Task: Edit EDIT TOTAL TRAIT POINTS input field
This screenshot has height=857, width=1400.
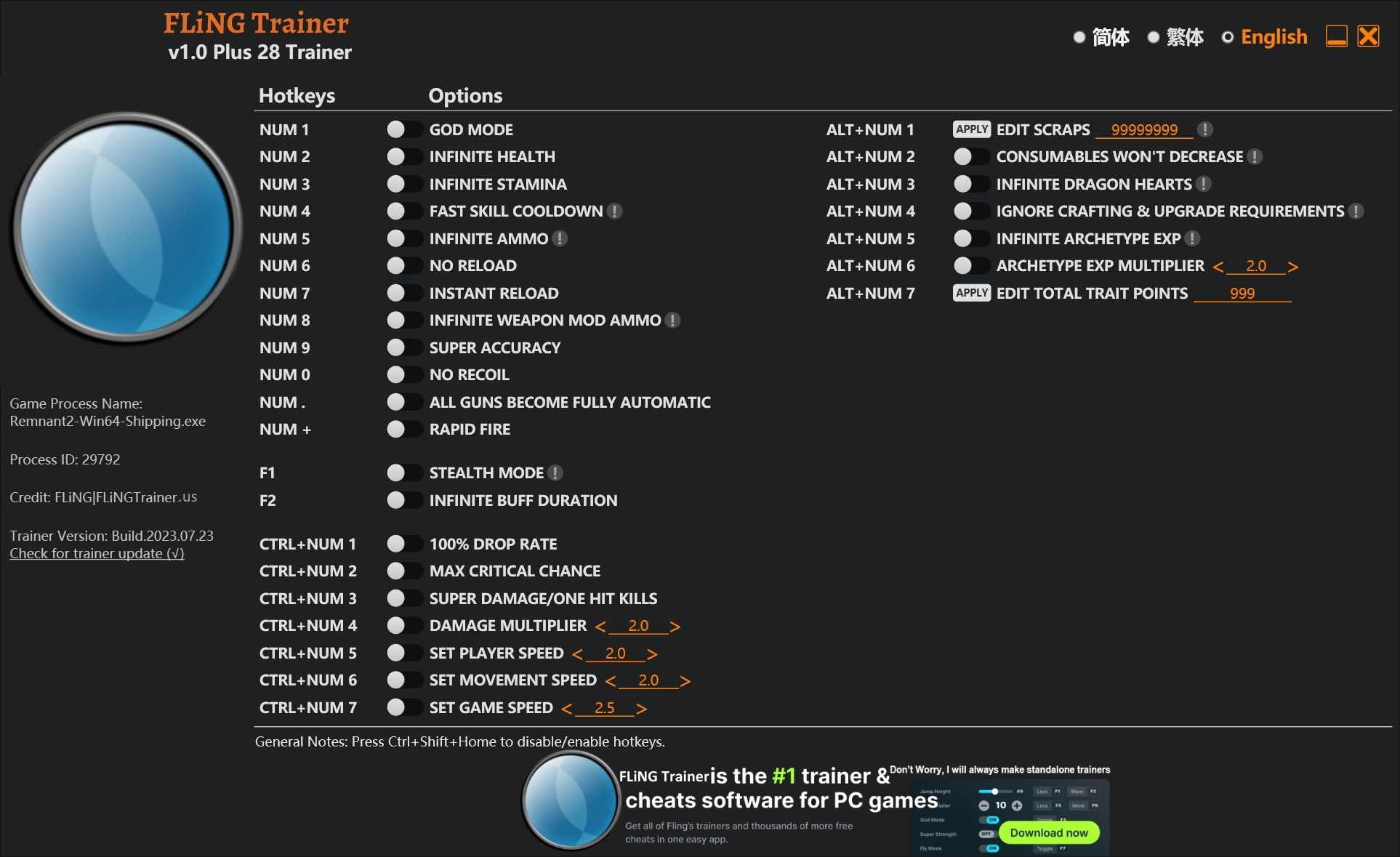Action: coord(1243,292)
